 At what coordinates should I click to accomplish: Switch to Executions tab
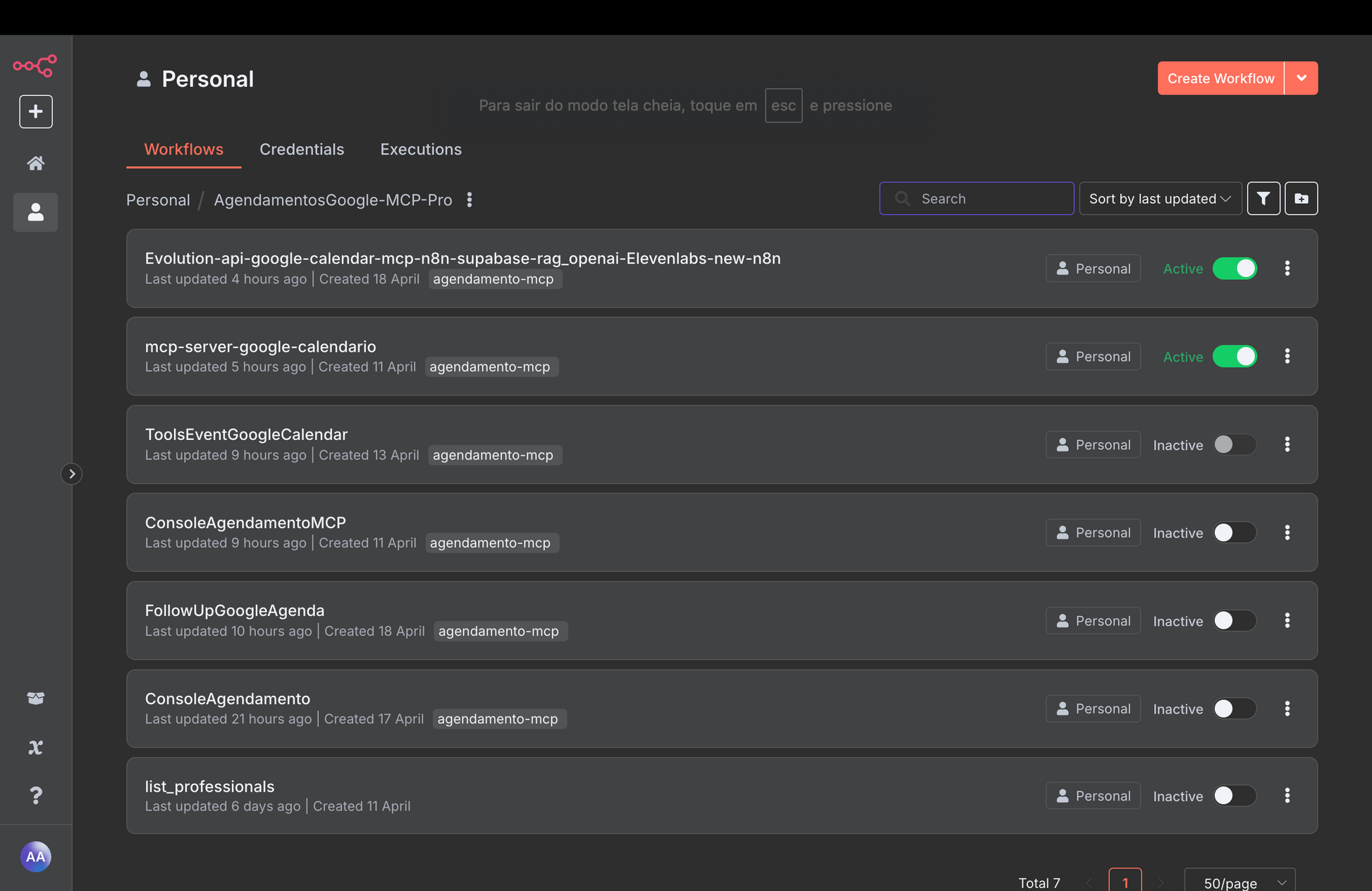pyautogui.click(x=421, y=149)
